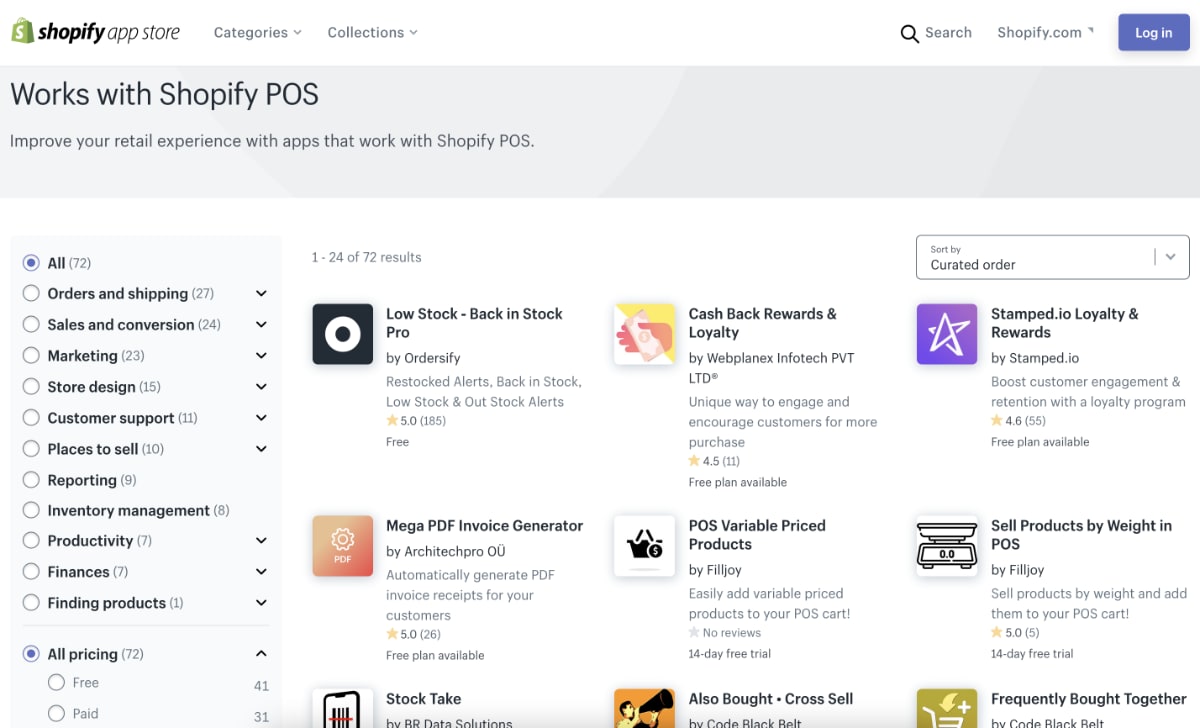
Task: Expand Productivity subcategories chevron
Action: click(261, 541)
